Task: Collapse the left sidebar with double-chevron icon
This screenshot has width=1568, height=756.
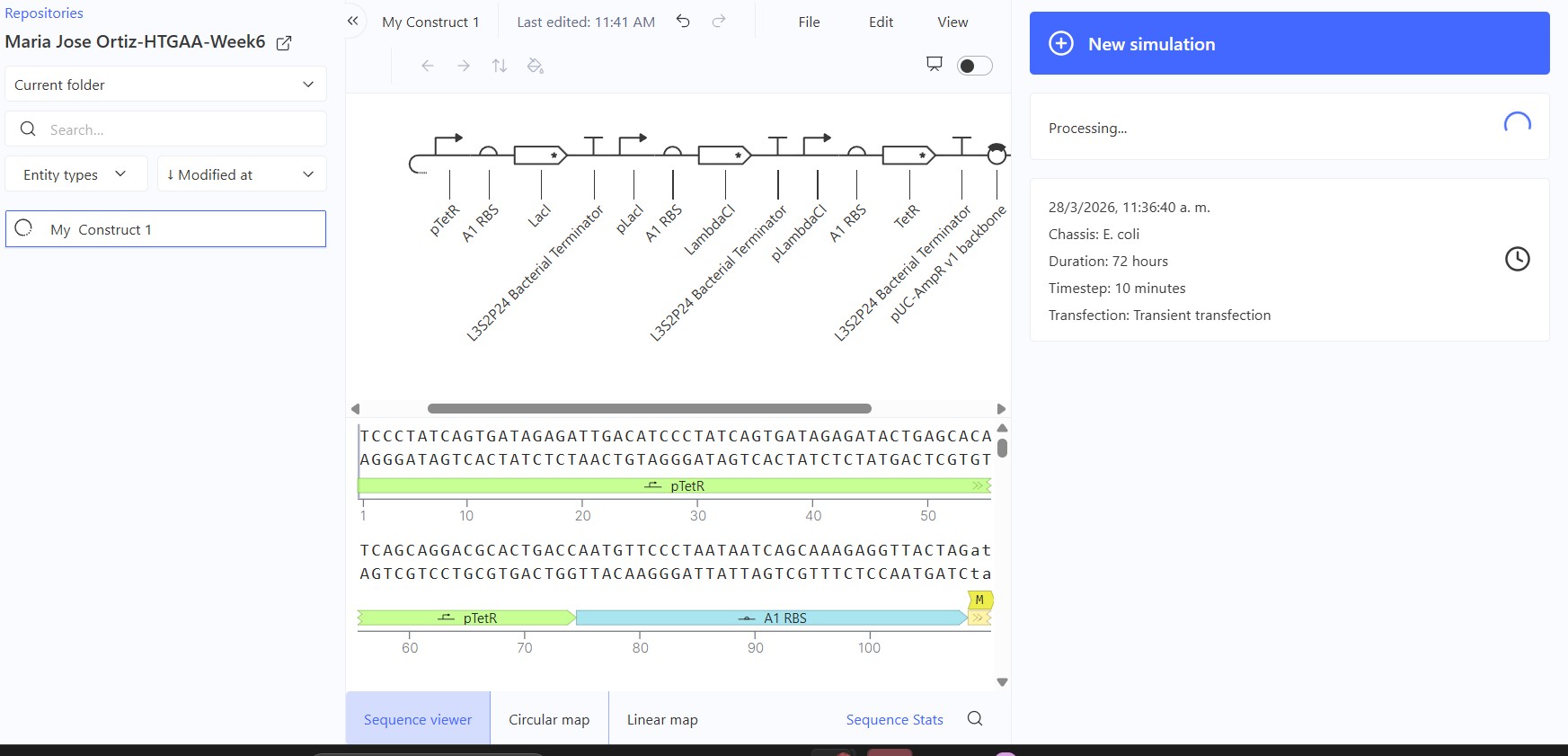Action: click(x=352, y=21)
